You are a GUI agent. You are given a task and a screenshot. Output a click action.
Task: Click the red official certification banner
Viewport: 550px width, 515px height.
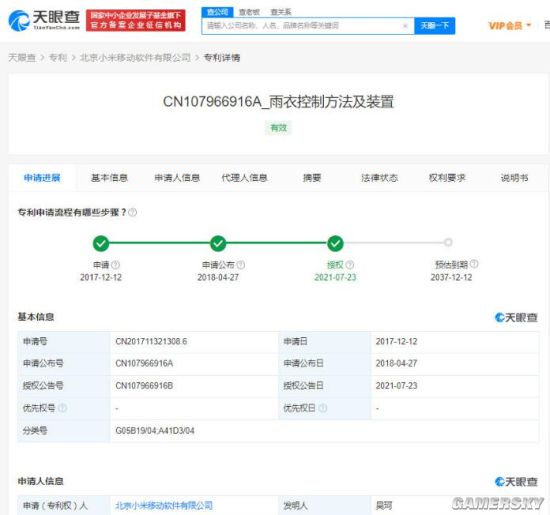pyautogui.click(x=136, y=20)
